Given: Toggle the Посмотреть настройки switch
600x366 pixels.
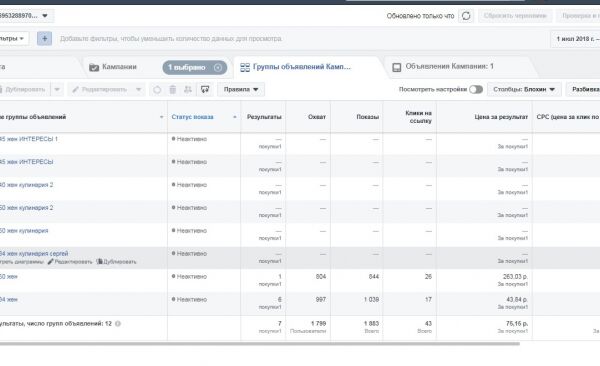Looking at the screenshot, I should click(x=476, y=89).
